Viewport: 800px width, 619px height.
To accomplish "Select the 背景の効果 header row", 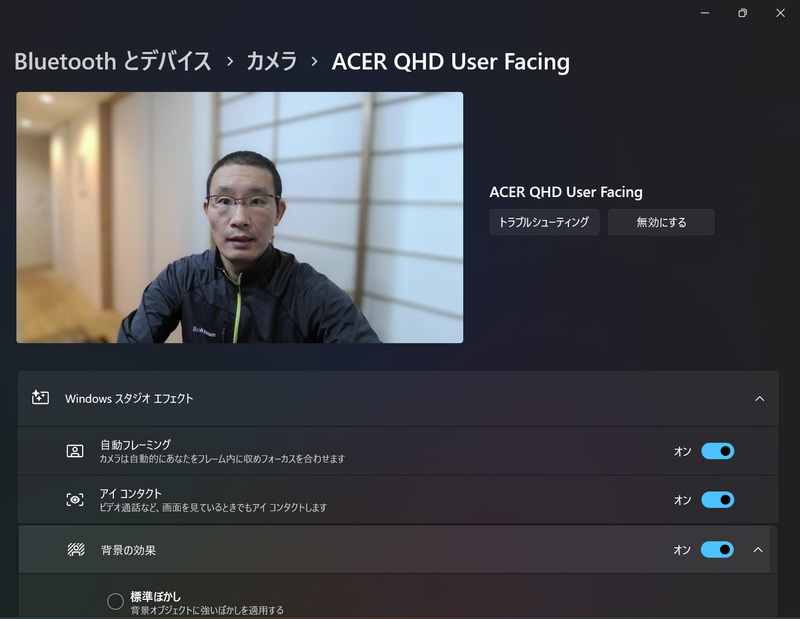I will click(400, 549).
